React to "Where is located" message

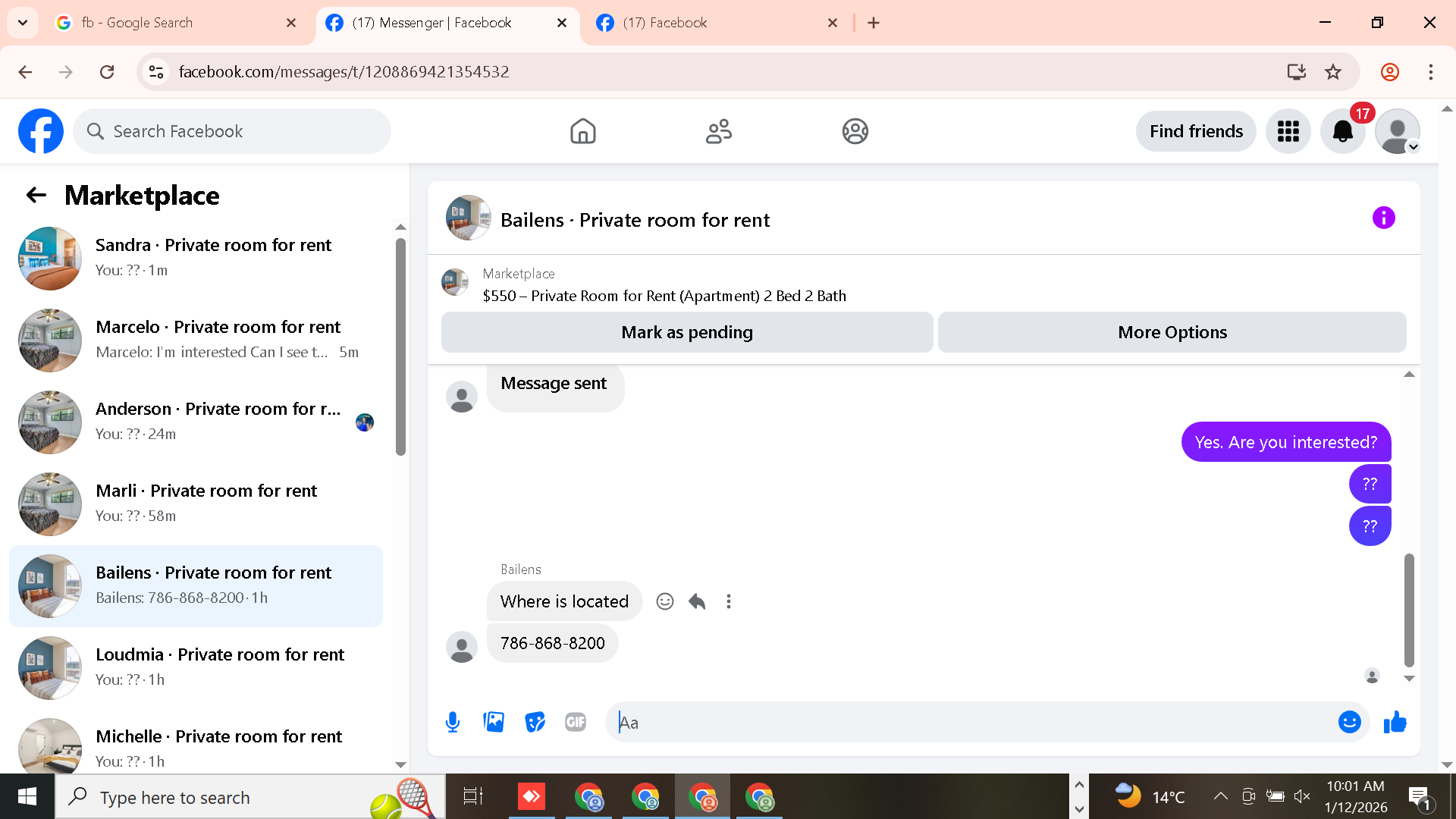(x=665, y=601)
